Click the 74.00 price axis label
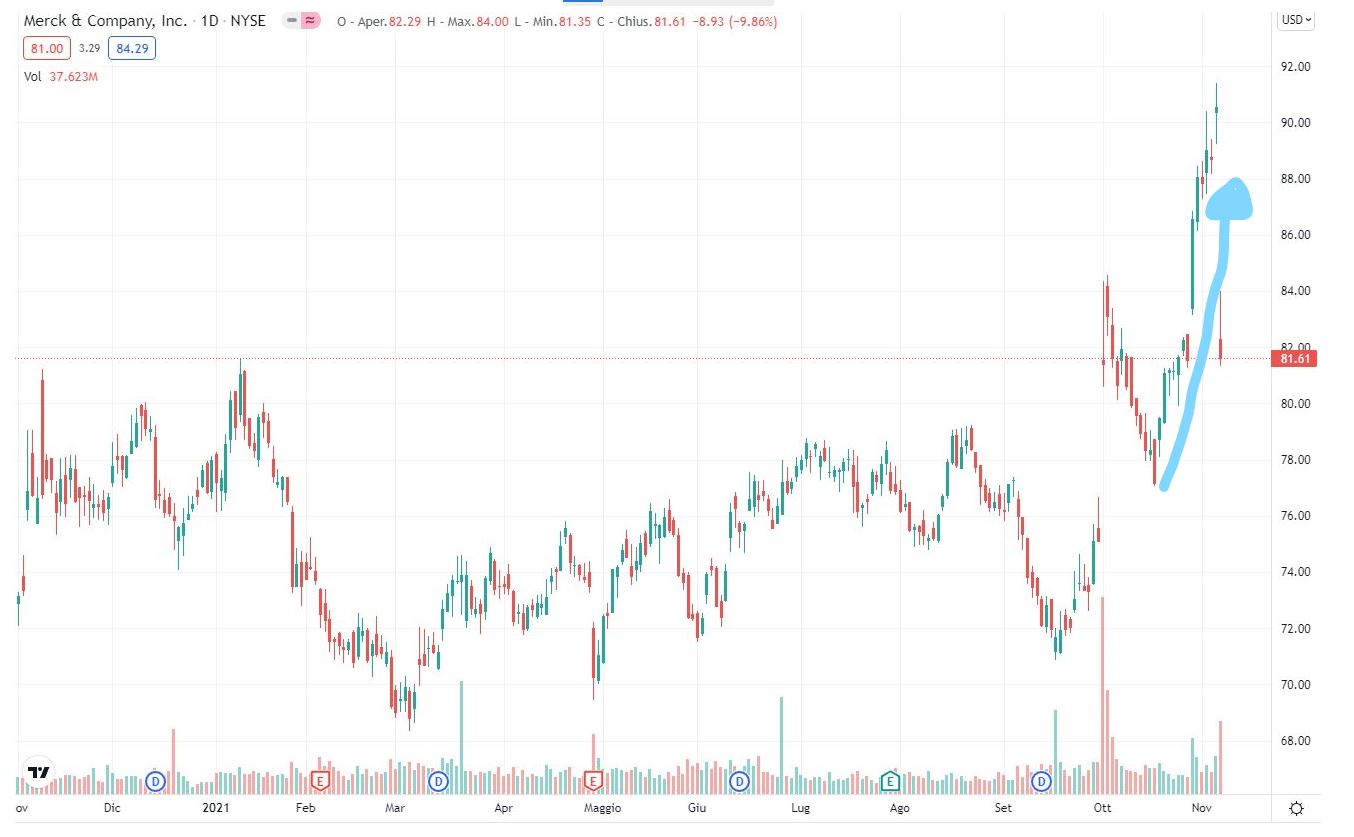 click(x=1295, y=572)
